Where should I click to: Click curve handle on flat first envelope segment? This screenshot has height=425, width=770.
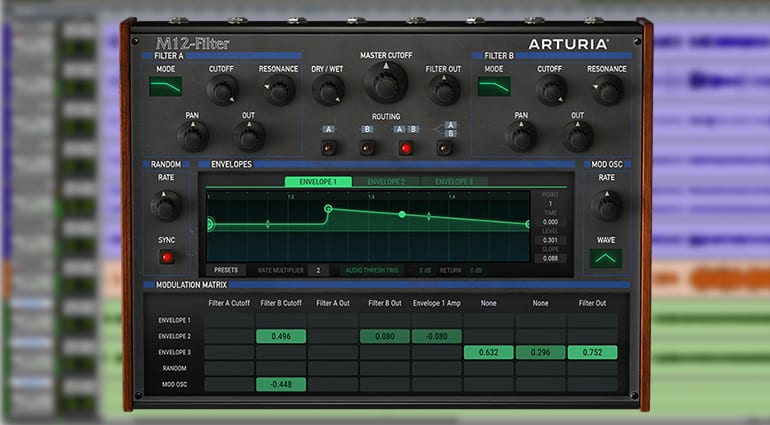(268, 224)
